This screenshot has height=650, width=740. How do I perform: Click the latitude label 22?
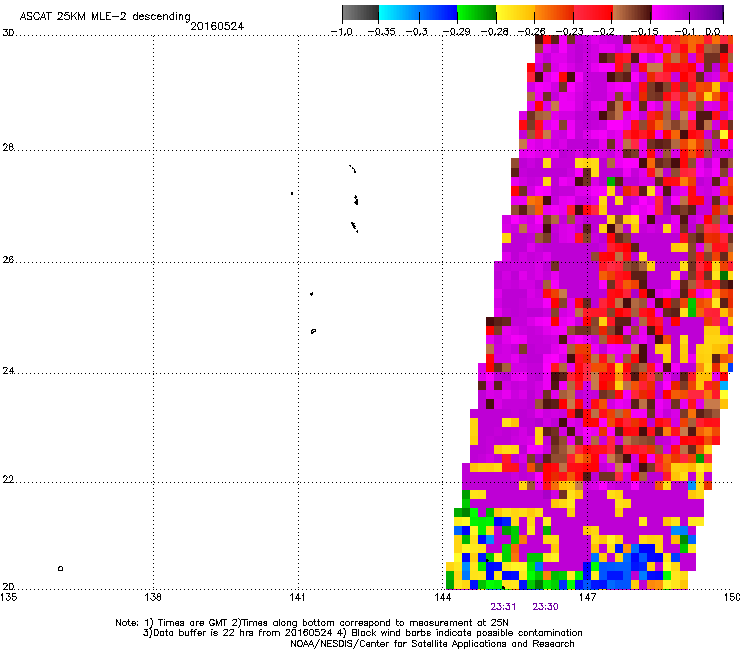pyautogui.click(x=8, y=479)
